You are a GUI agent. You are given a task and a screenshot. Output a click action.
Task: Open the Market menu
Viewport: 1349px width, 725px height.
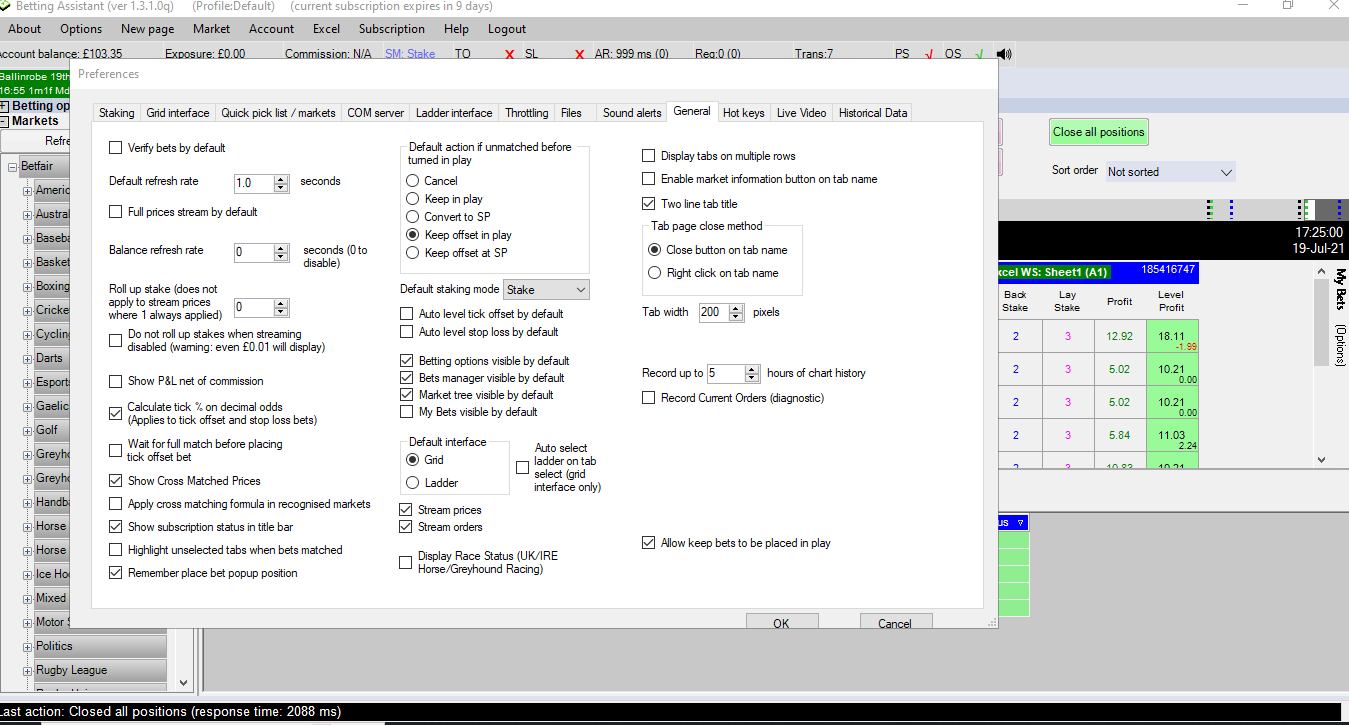click(211, 29)
